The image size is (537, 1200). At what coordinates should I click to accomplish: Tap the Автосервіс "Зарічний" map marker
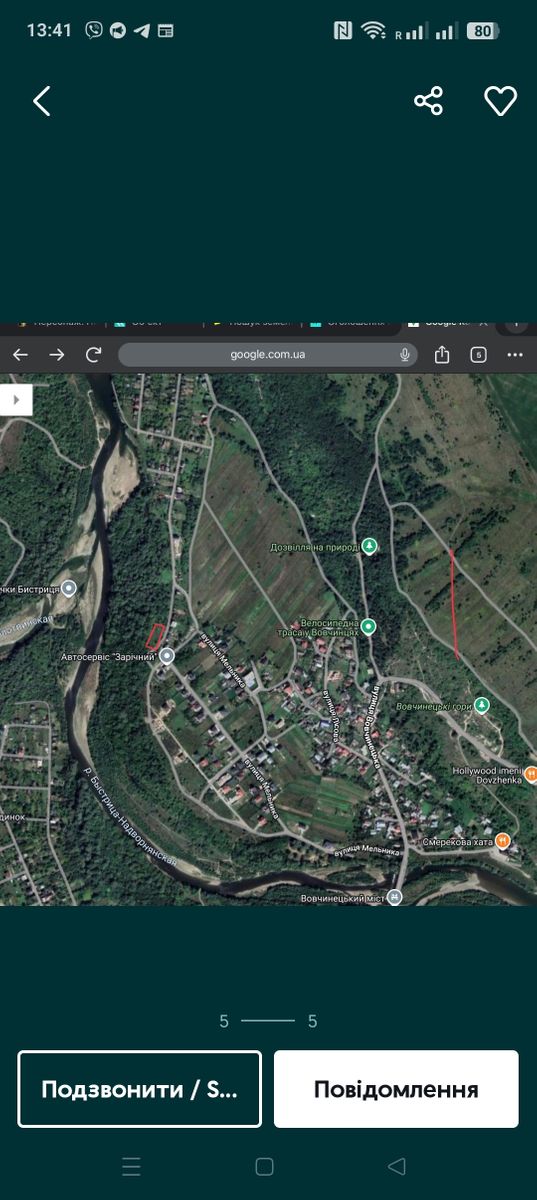coord(167,656)
